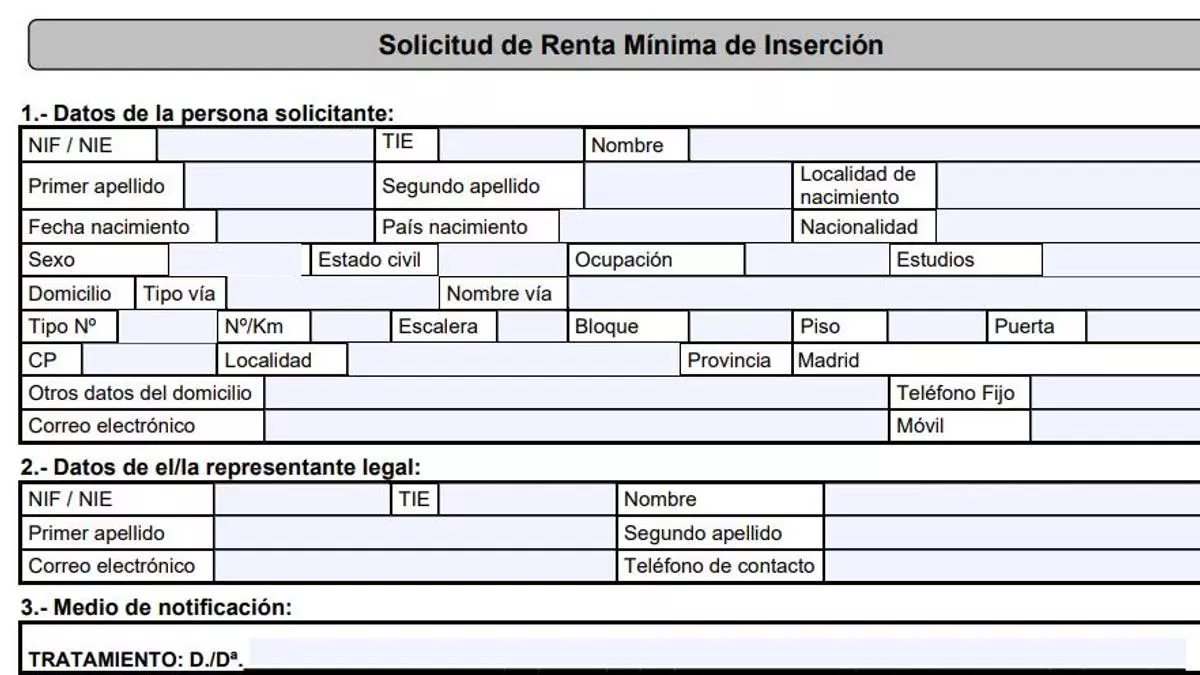The width and height of the screenshot is (1200, 675).
Task: Click the applicant's Primer apellido field
Action: (x=279, y=186)
